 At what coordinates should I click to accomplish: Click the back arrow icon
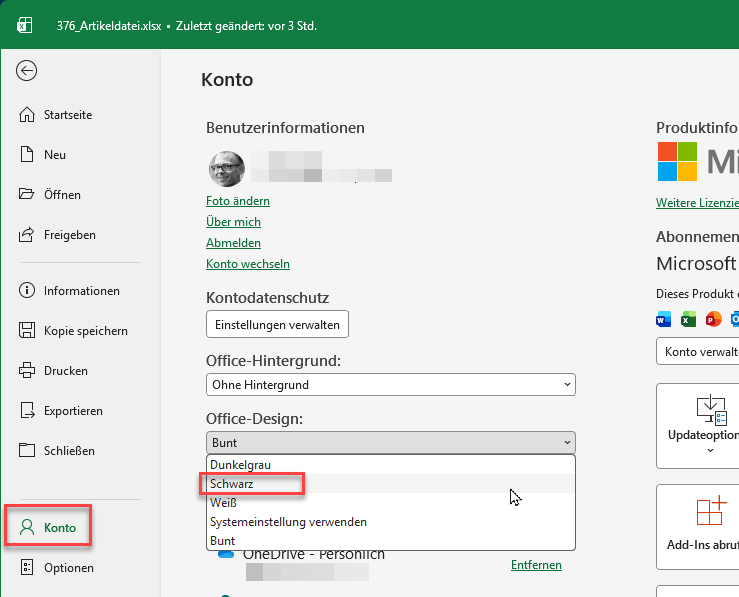pyautogui.click(x=27, y=70)
